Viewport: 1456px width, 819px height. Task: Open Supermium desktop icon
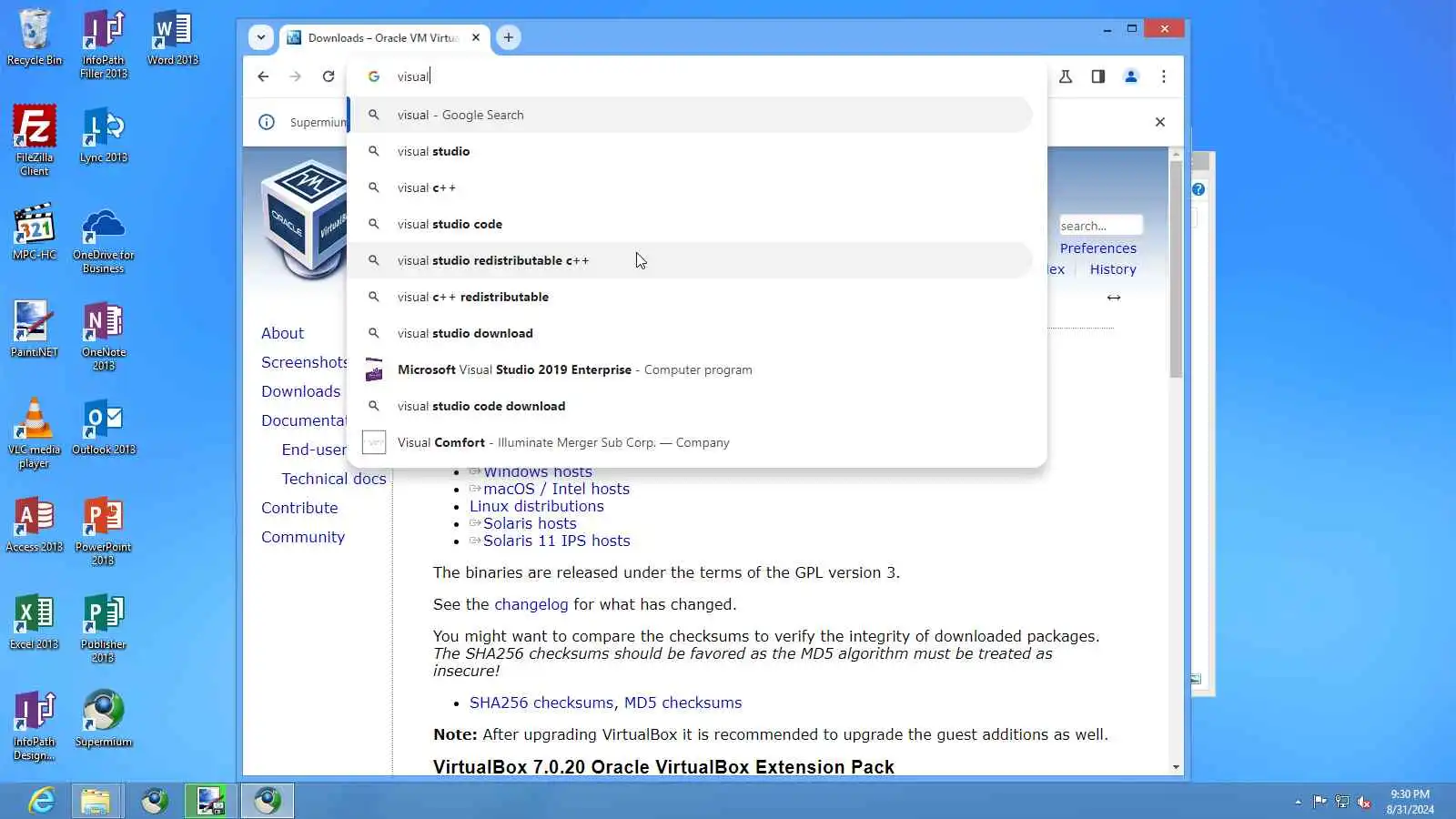click(x=104, y=719)
